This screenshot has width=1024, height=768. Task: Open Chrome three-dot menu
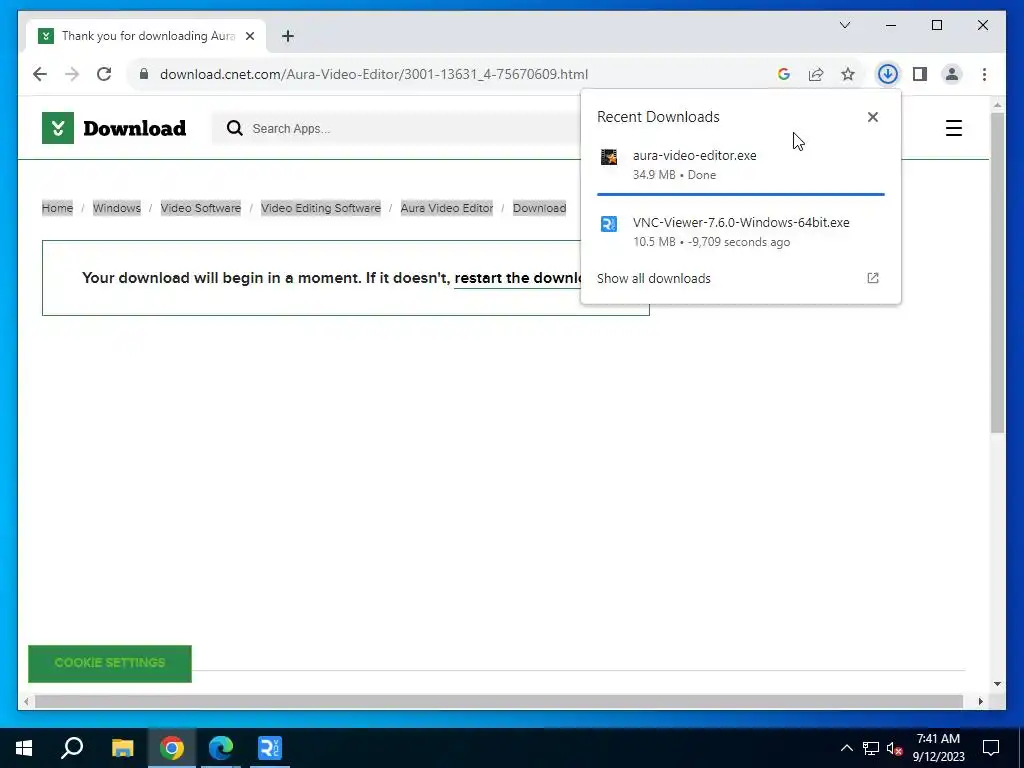coord(984,74)
